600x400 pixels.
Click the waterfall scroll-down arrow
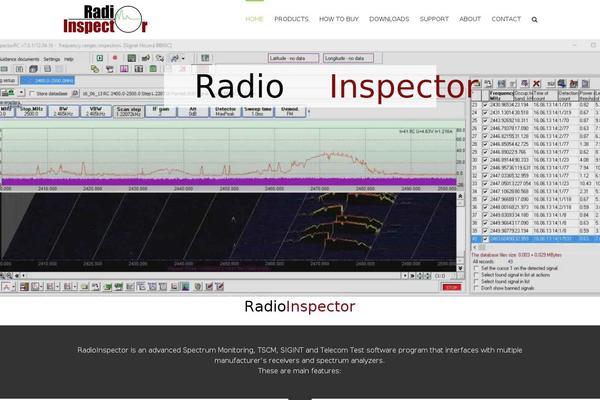(460, 268)
